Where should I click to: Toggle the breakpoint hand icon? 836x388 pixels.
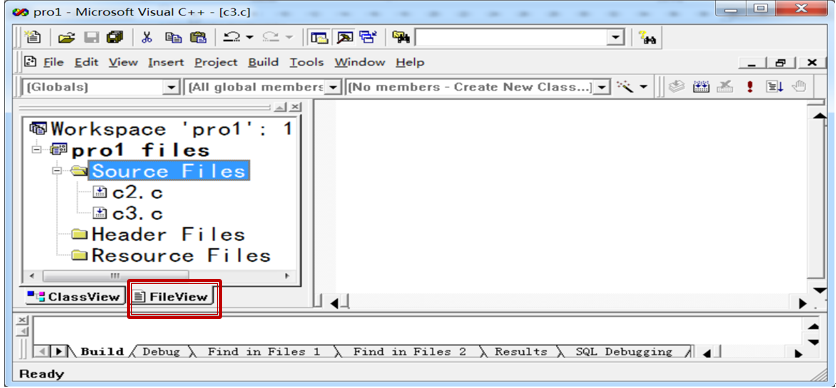(799, 86)
